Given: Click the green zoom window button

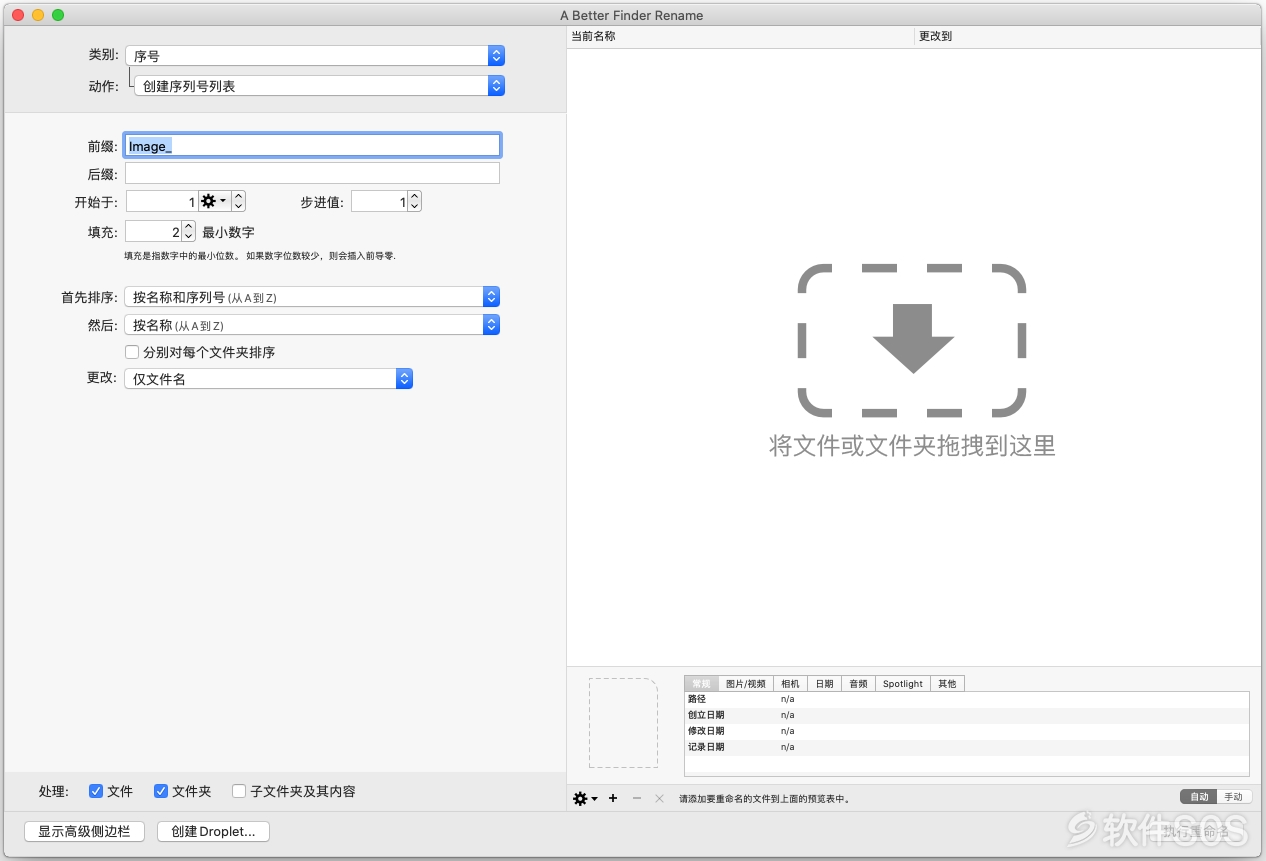Looking at the screenshot, I should coord(58,15).
